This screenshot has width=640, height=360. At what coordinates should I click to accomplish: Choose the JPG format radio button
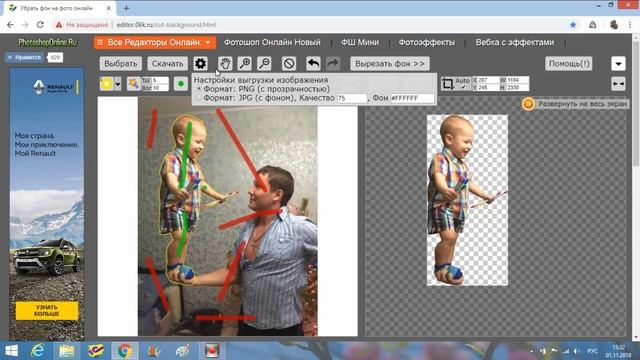pyautogui.click(x=199, y=98)
